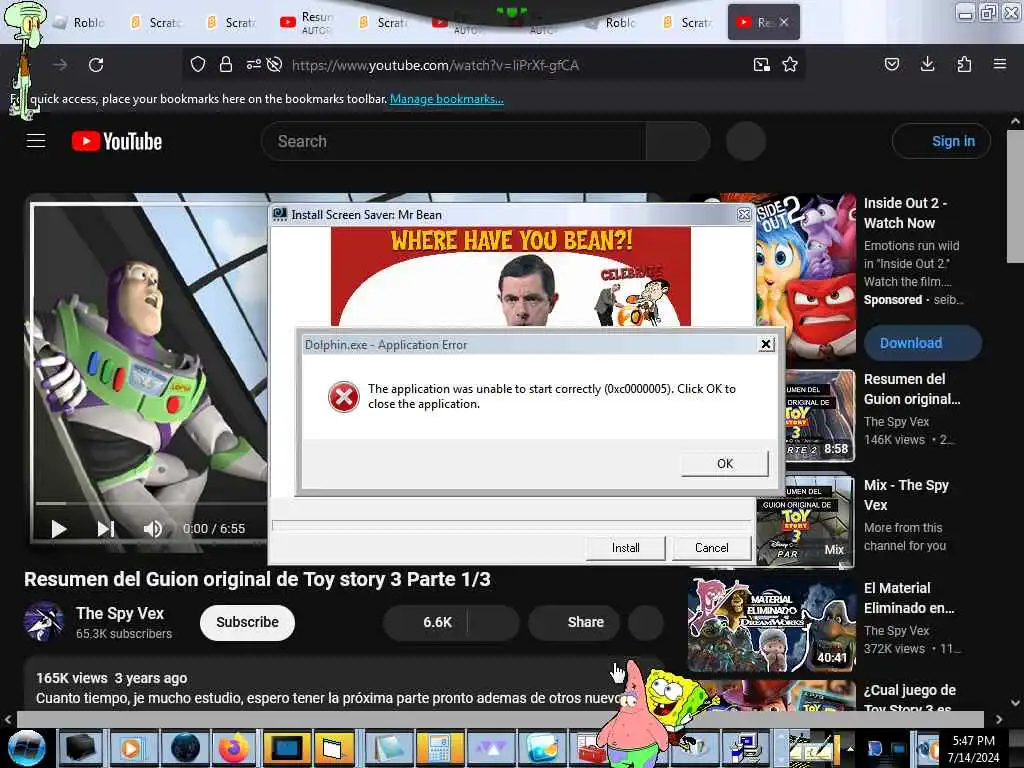The image size is (1024, 768).
Task: Focus the YouTube search box
Action: coord(453,141)
